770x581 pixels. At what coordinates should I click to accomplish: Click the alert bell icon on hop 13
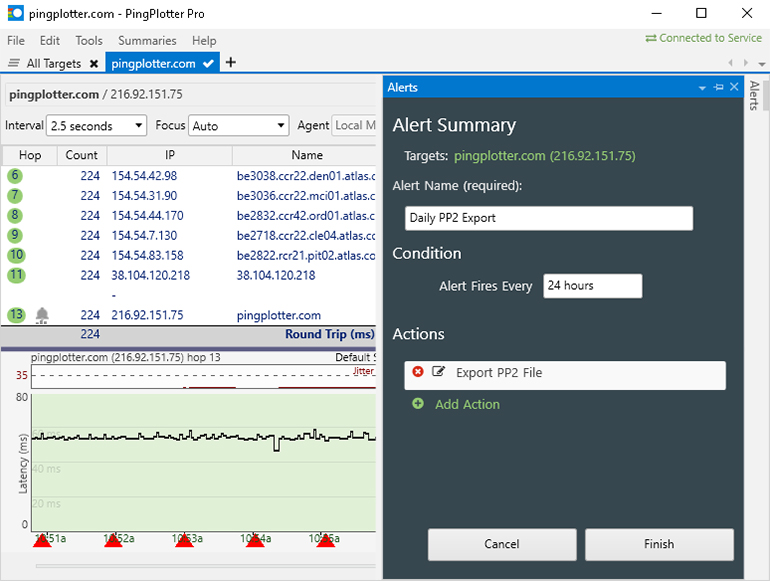point(42,315)
